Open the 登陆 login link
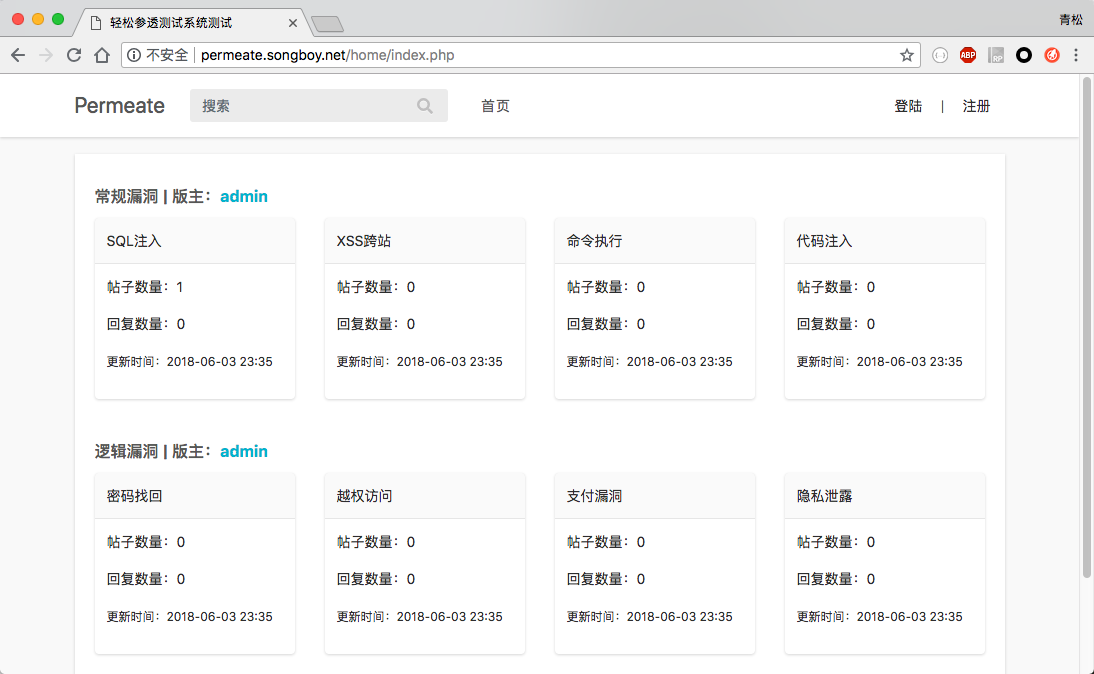 pyautogui.click(x=908, y=106)
